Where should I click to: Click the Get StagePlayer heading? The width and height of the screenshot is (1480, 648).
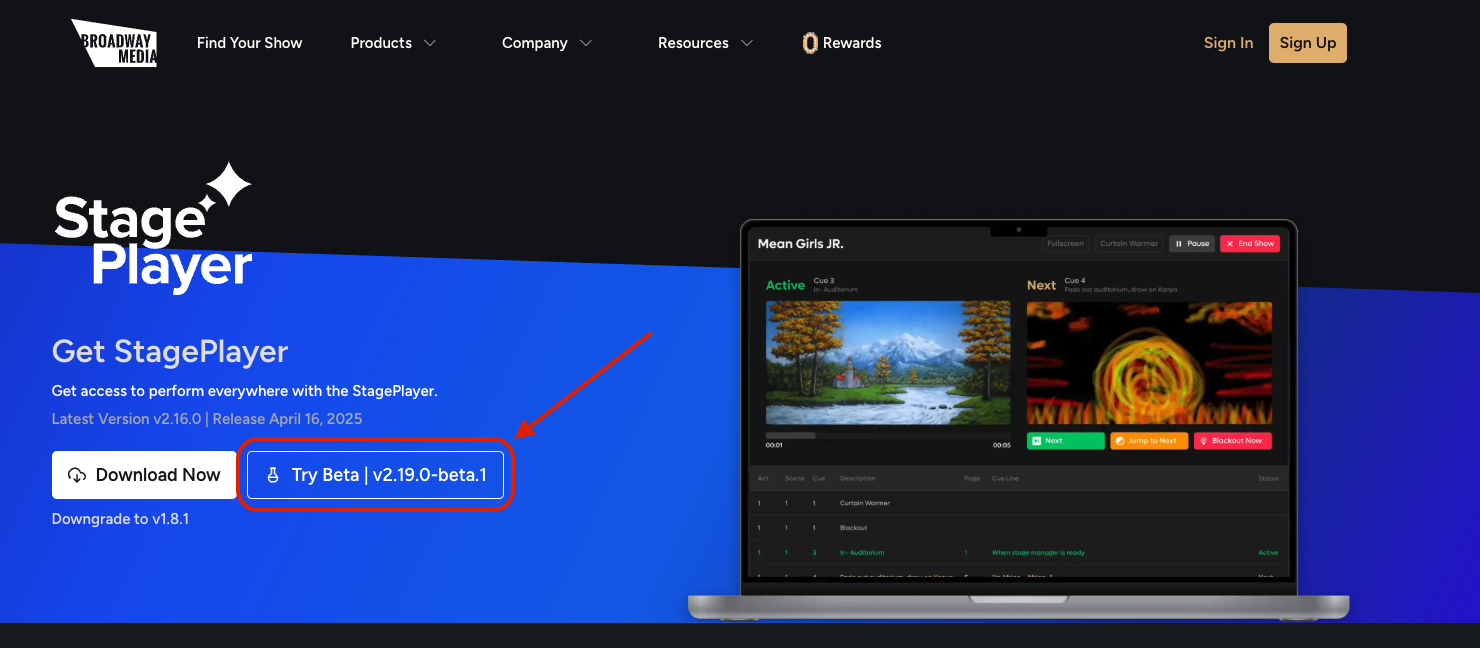point(170,352)
